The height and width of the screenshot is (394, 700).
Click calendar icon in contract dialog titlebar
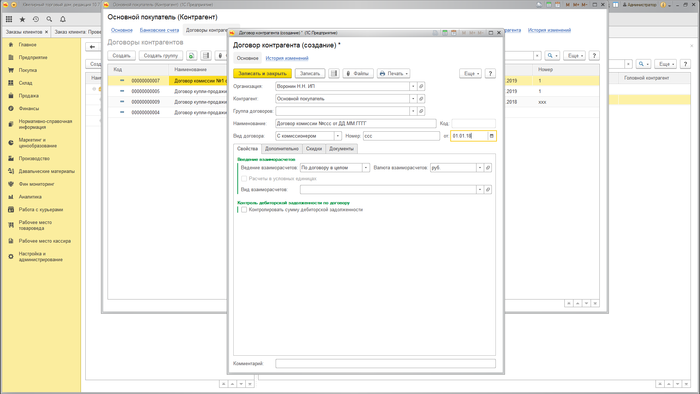tap(454, 33)
